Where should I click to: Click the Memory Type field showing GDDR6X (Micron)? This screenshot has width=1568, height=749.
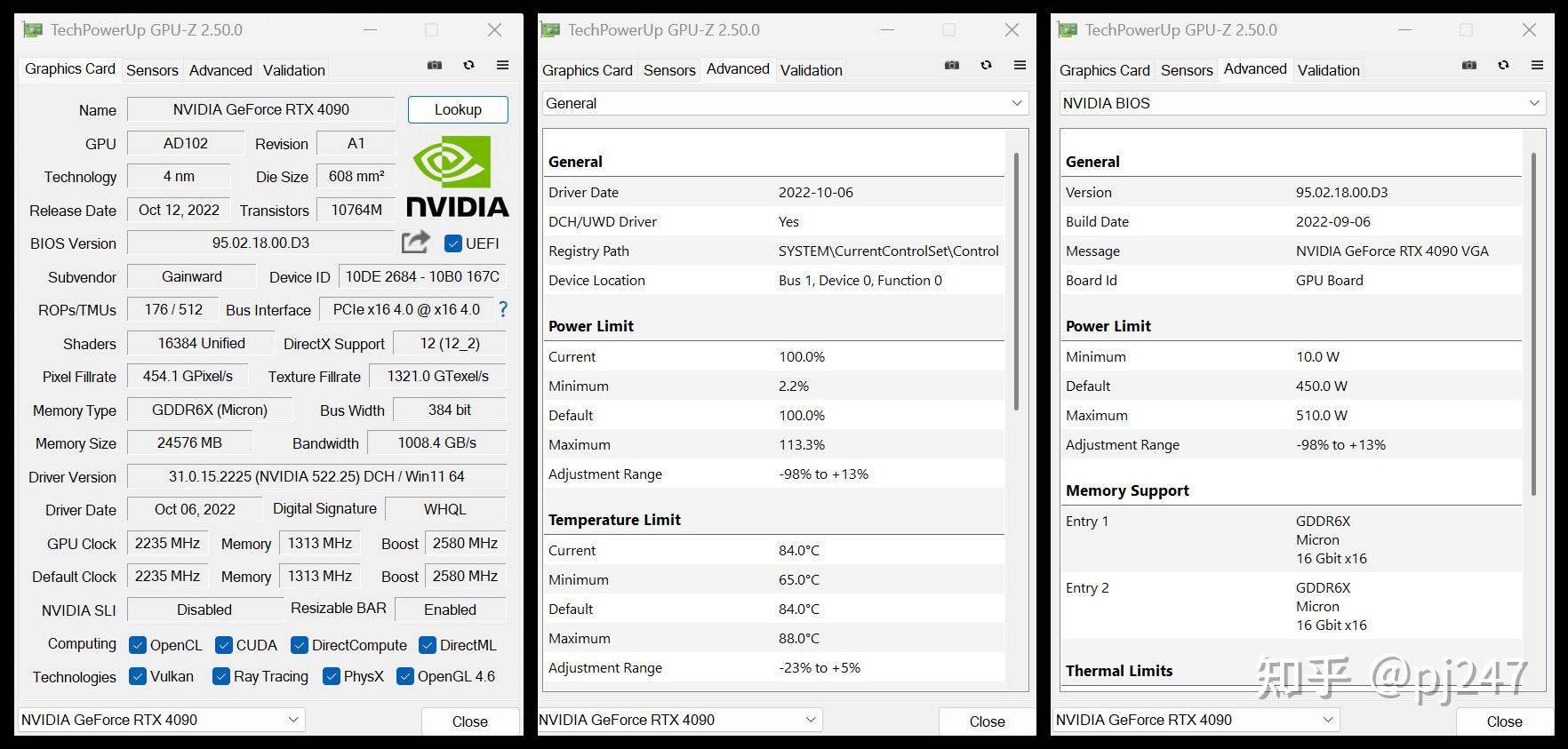[210, 410]
